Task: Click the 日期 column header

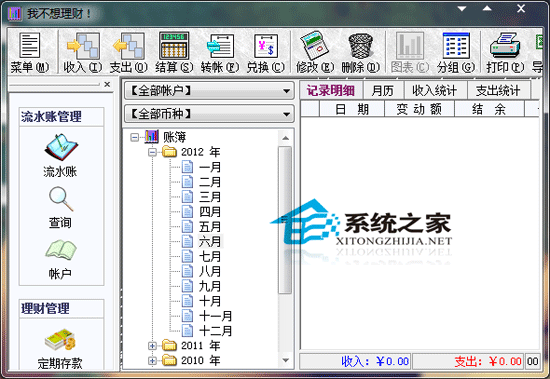Action: tap(352, 109)
